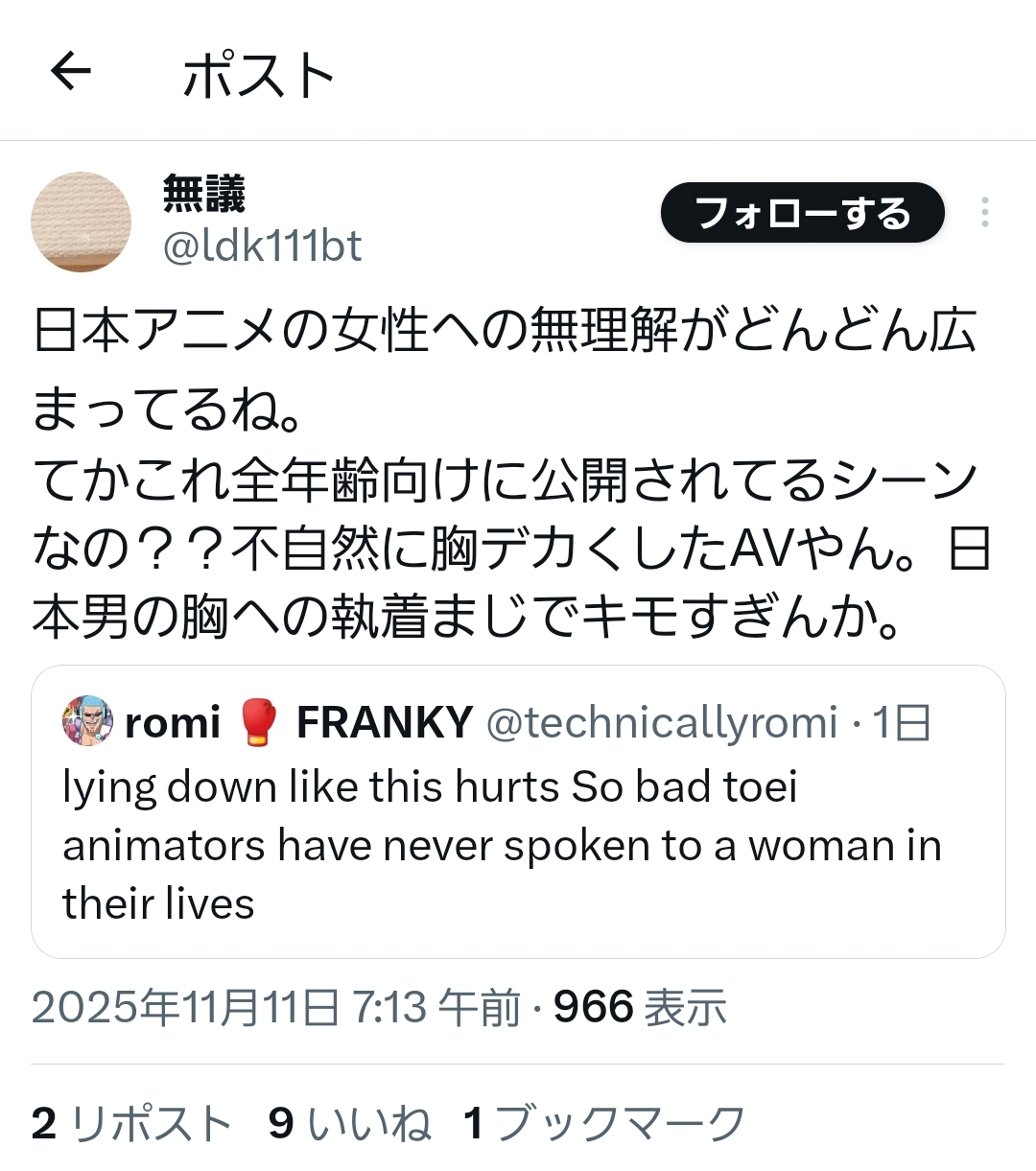
Task: Select the romi name in quoted post
Action: [173, 722]
